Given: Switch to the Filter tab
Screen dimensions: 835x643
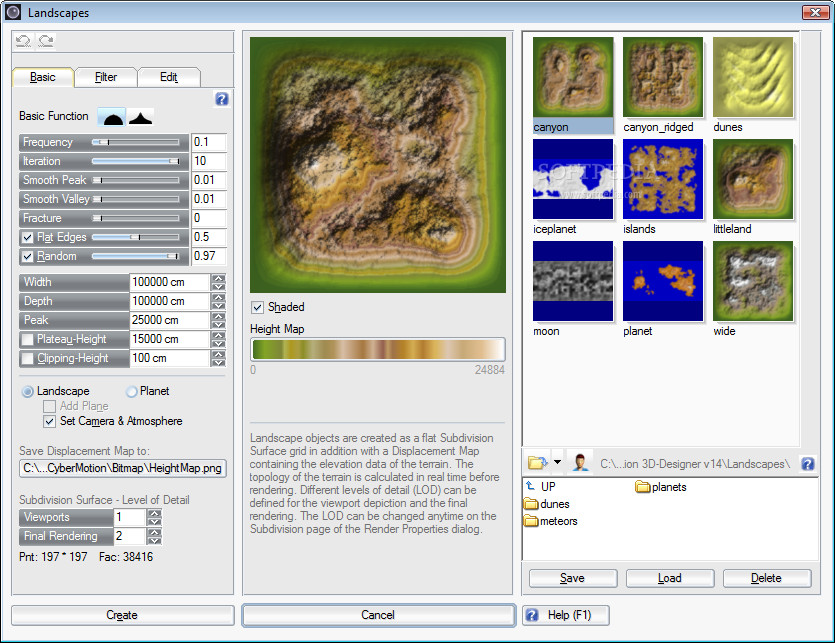Looking at the screenshot, I should pos(106,77).
